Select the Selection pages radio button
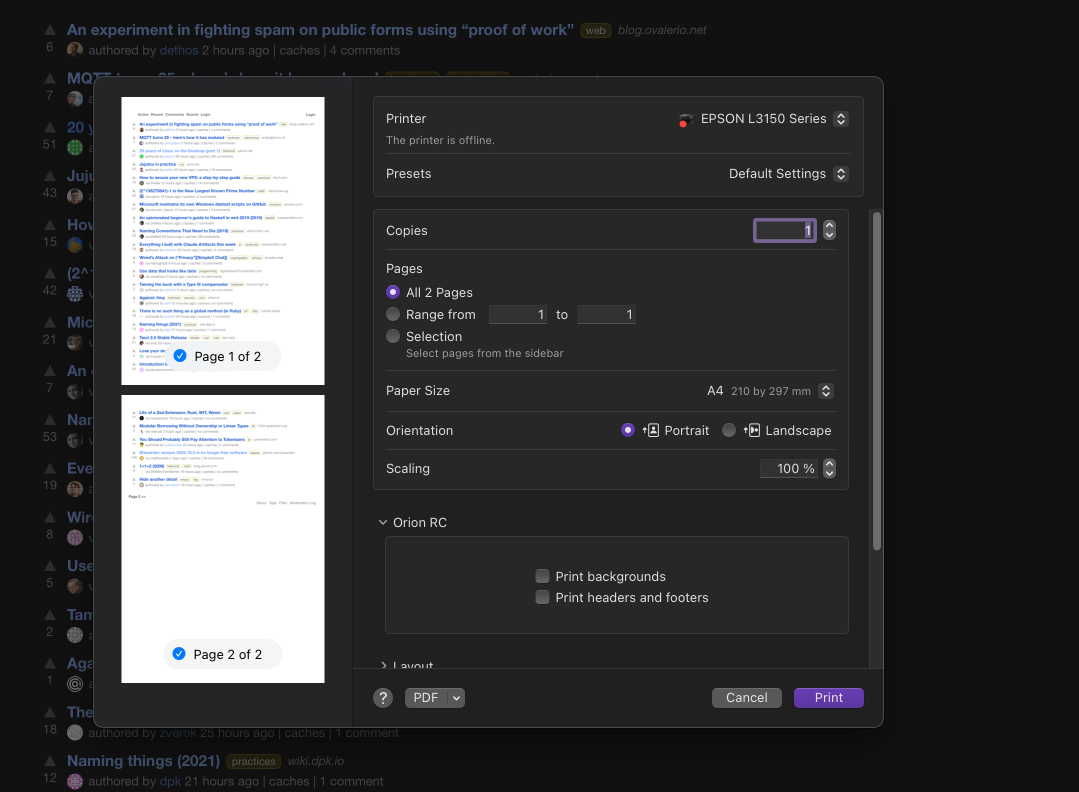This screenshot has width=1079, height=792. (x=393, y=336)
